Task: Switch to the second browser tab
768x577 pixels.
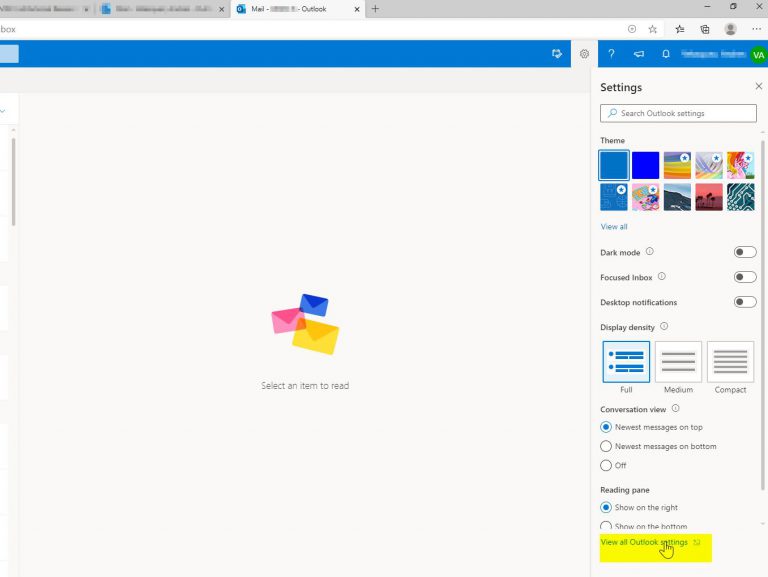Action: [162, 9]
